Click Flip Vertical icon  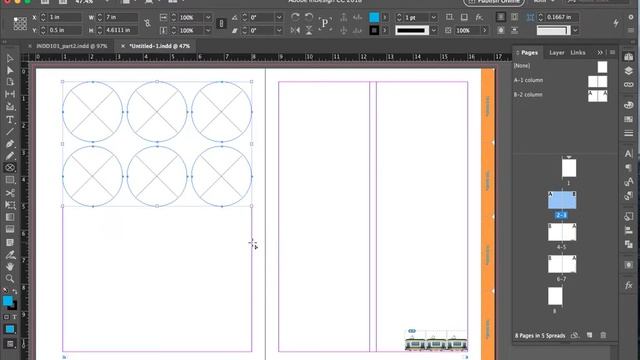point(309,30)
